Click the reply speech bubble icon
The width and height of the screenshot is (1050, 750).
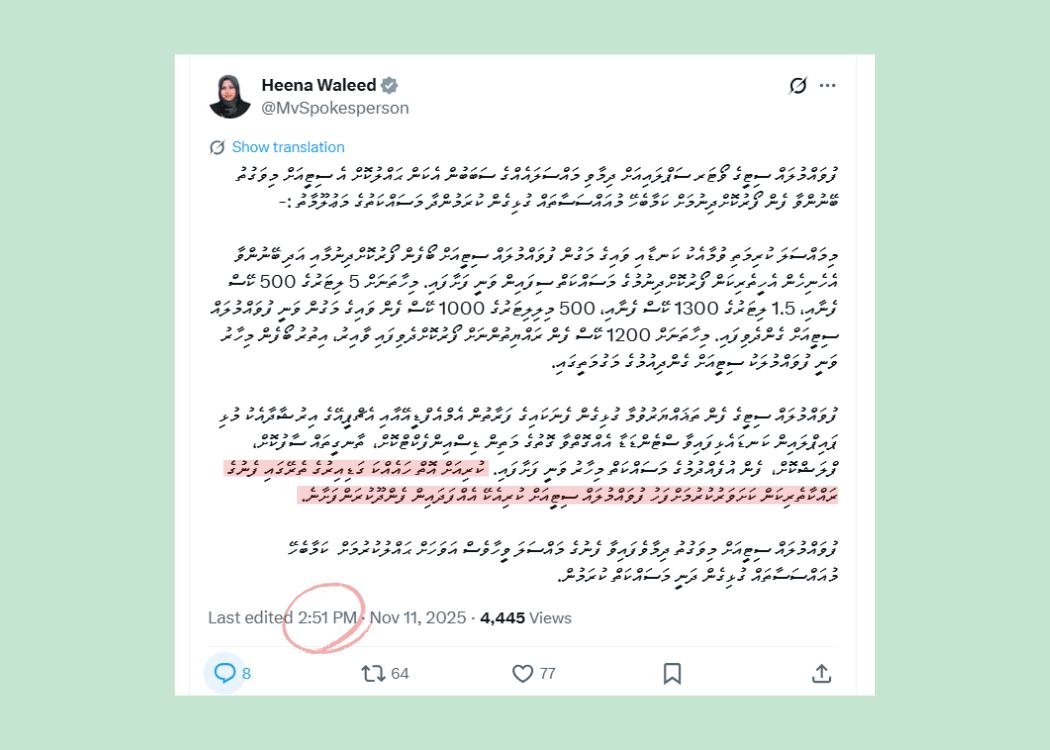(224, 673)
